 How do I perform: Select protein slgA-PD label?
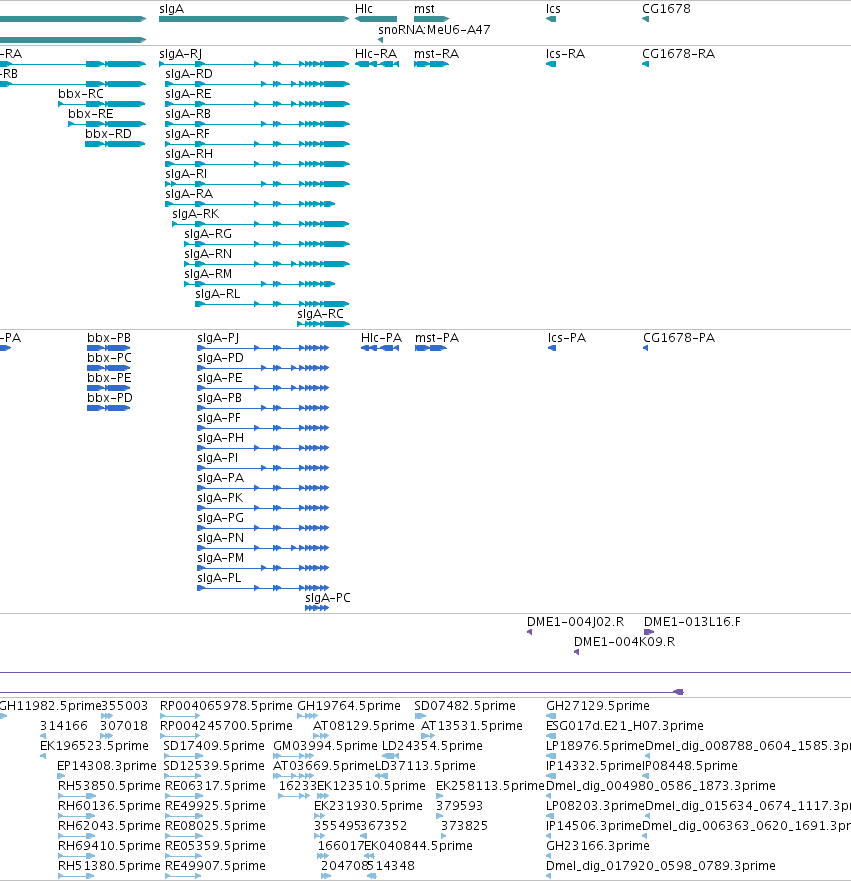click(220, 358)
